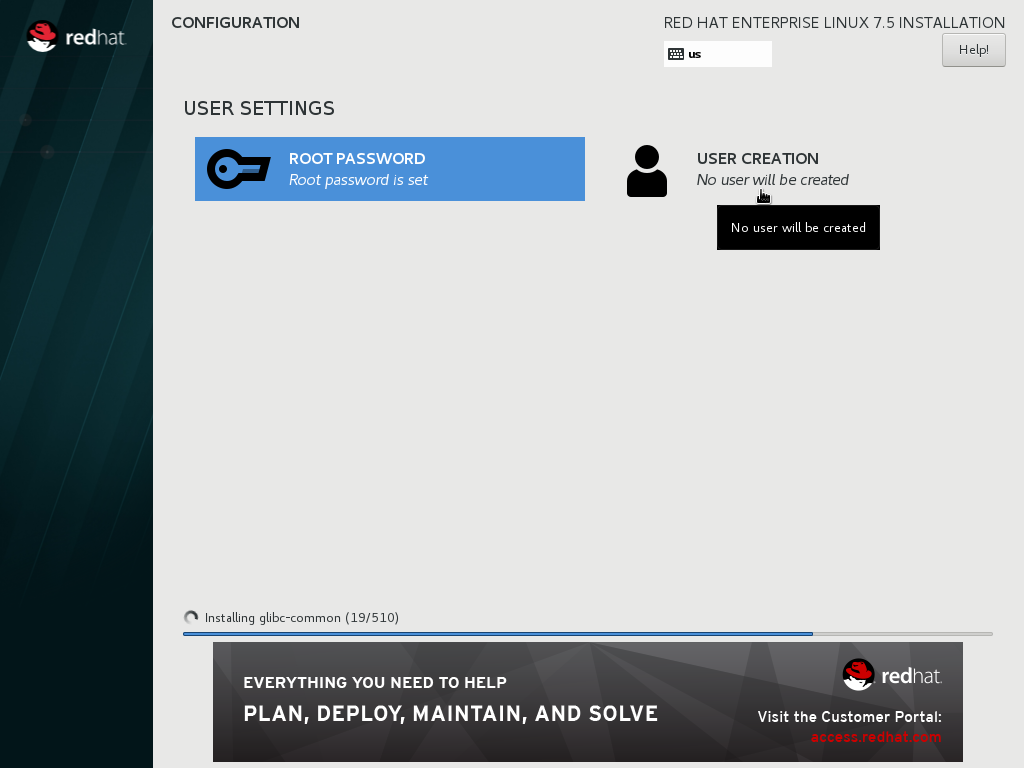The height and width of the screenshot is (768, 1024).
Task: Click the installation progress spinner icon
Action: click(191, 617)
